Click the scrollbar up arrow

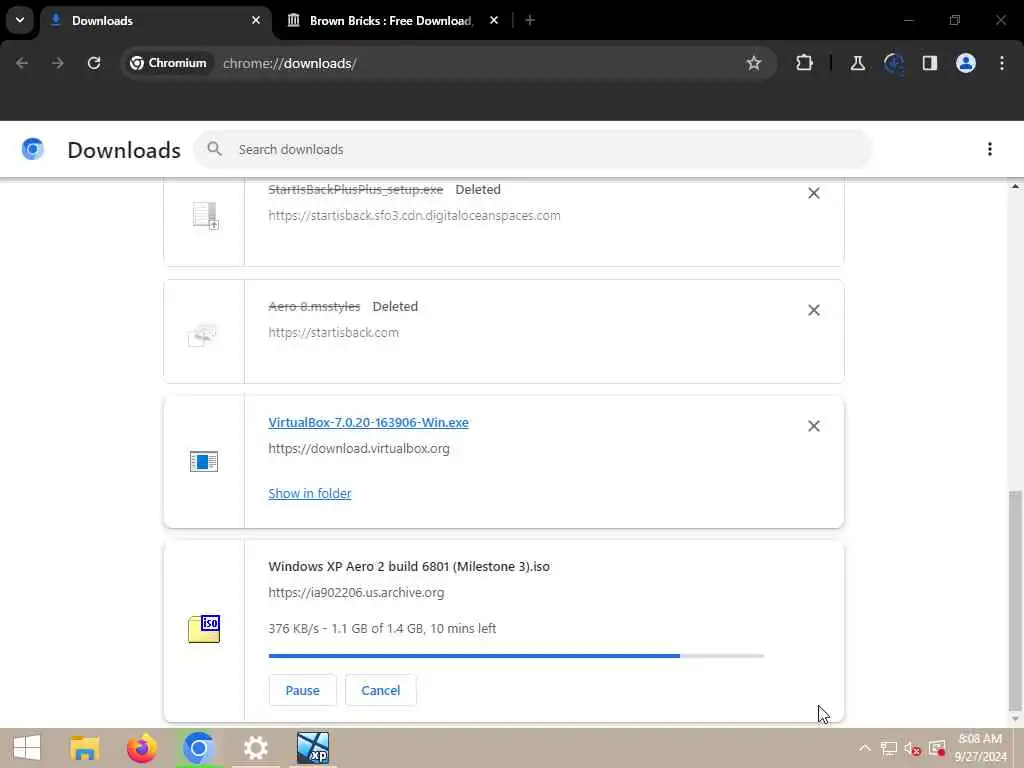pos(1014,187)
